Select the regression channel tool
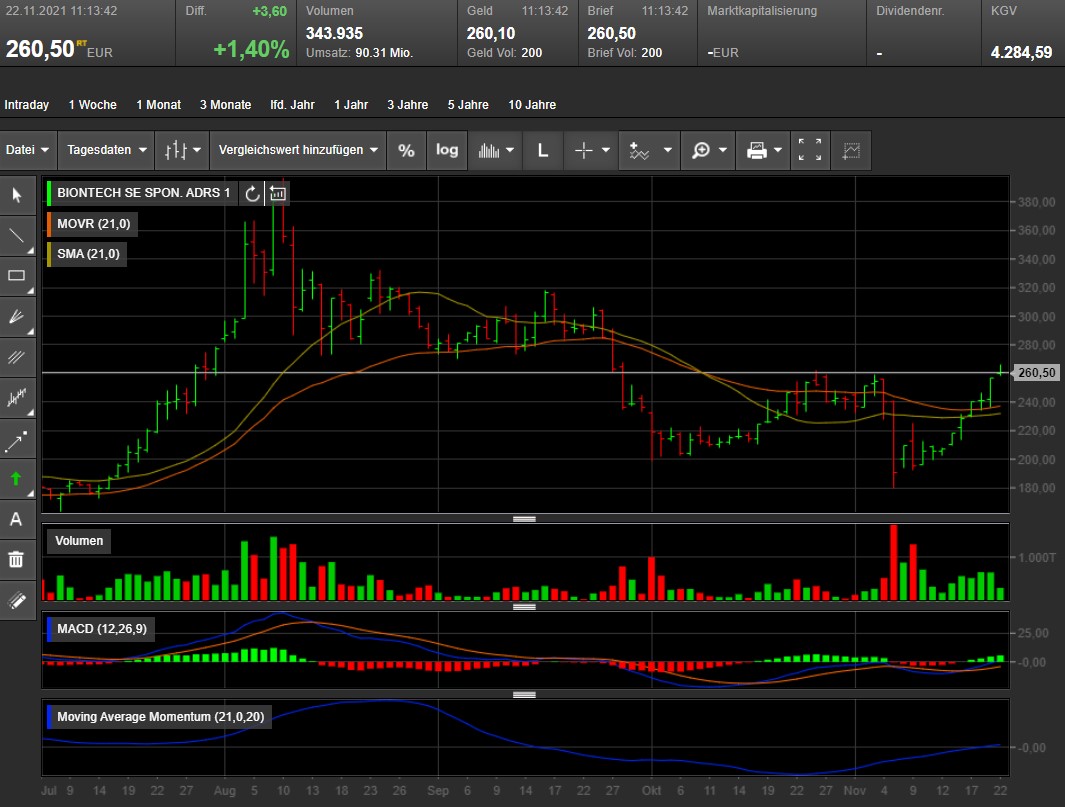This screenshot has width=1065, height=807. [x=17, y=397]
